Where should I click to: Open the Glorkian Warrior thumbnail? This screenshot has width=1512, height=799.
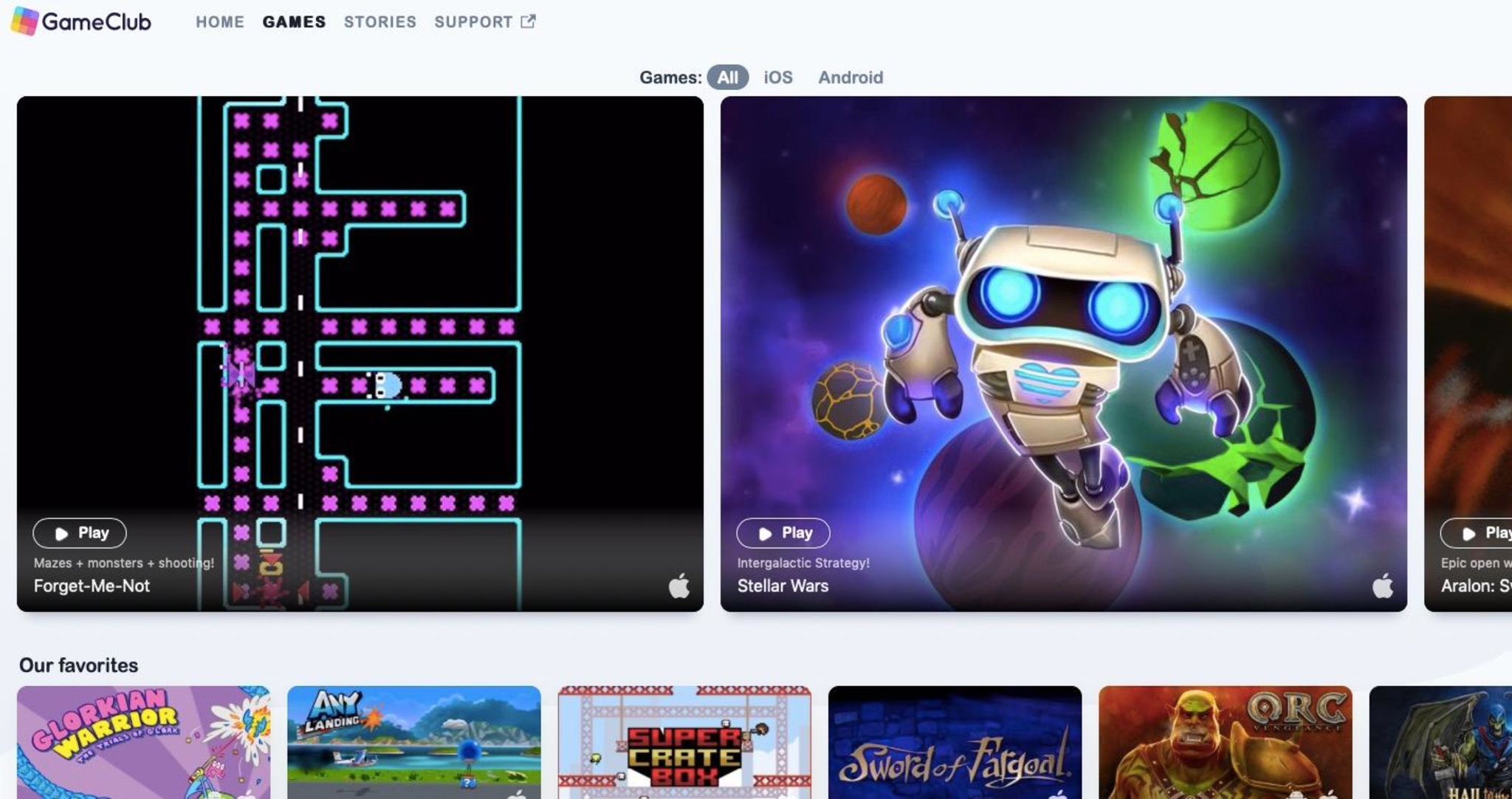click(144, 742)
